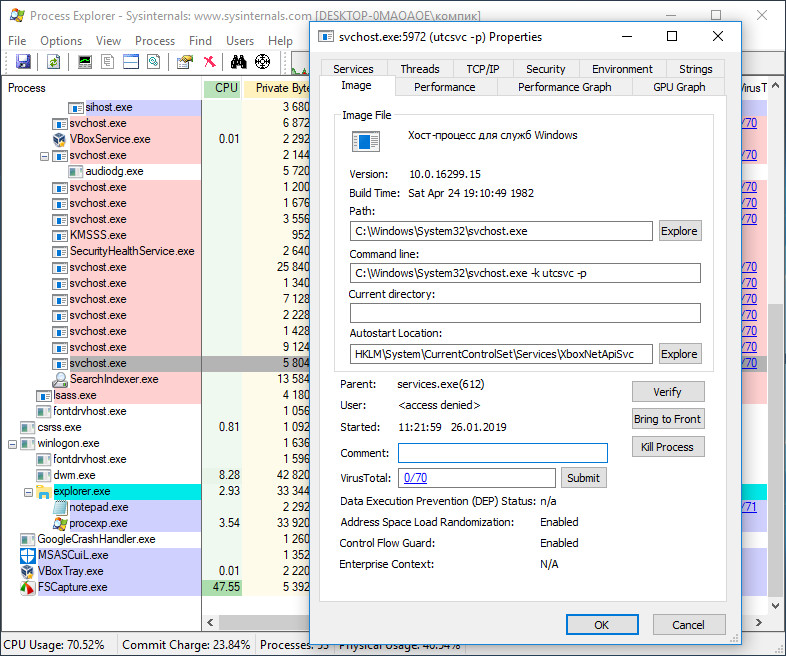Switch to the TCP/IP tab
Screen dimensions: 786x656
click(x=483, y=69)
